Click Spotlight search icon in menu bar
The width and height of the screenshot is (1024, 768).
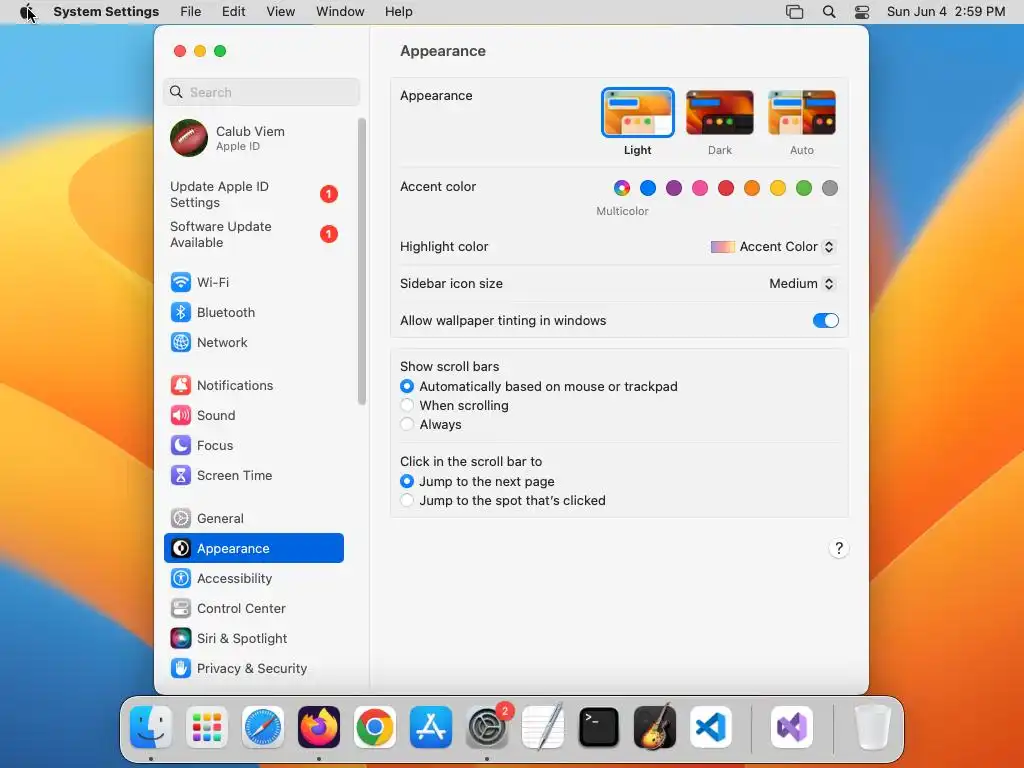click(829, 12)
